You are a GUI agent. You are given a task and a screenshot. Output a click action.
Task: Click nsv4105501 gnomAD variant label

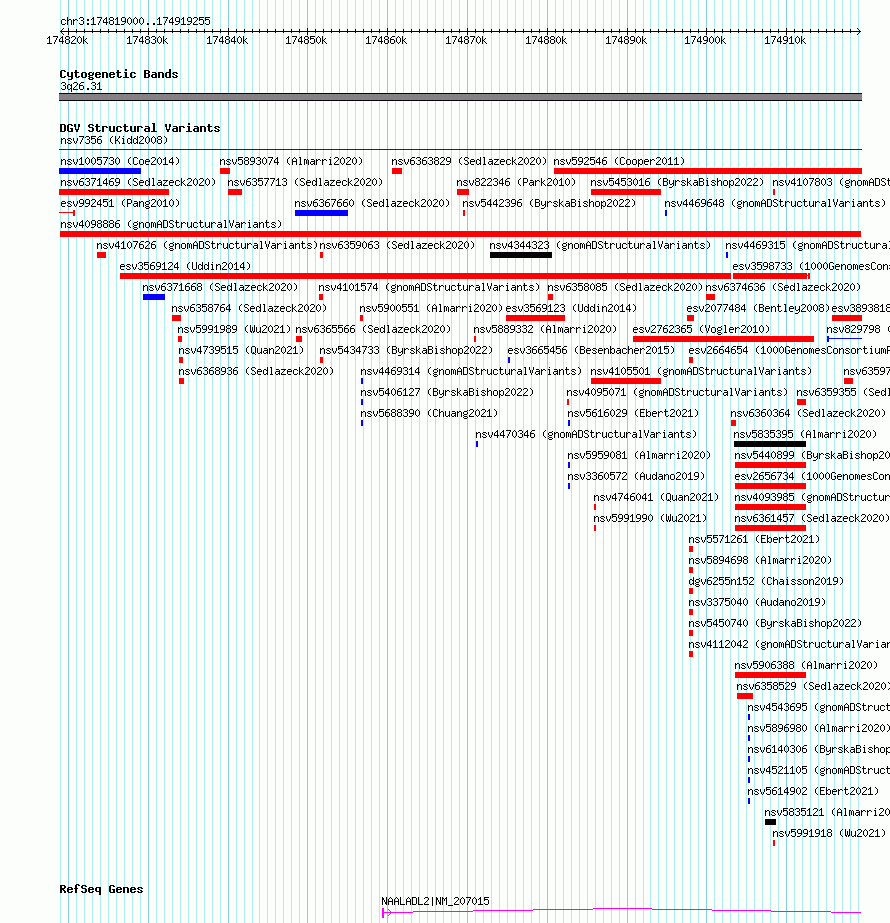click(x=701, y=371)
